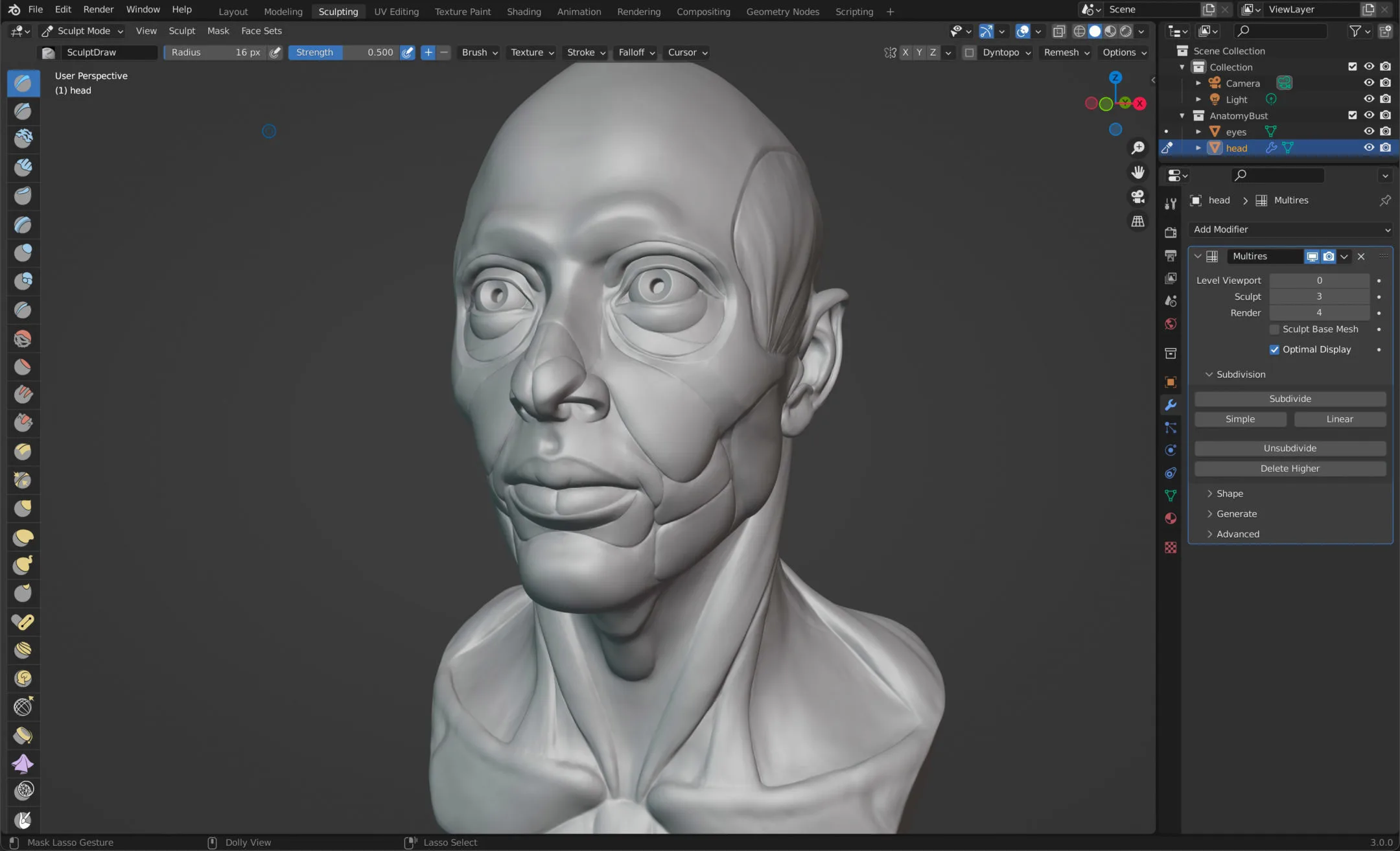Expand the Advanced section
Image resolution: width=1400 pixels, height=851 pixels.
[1237, 533]
